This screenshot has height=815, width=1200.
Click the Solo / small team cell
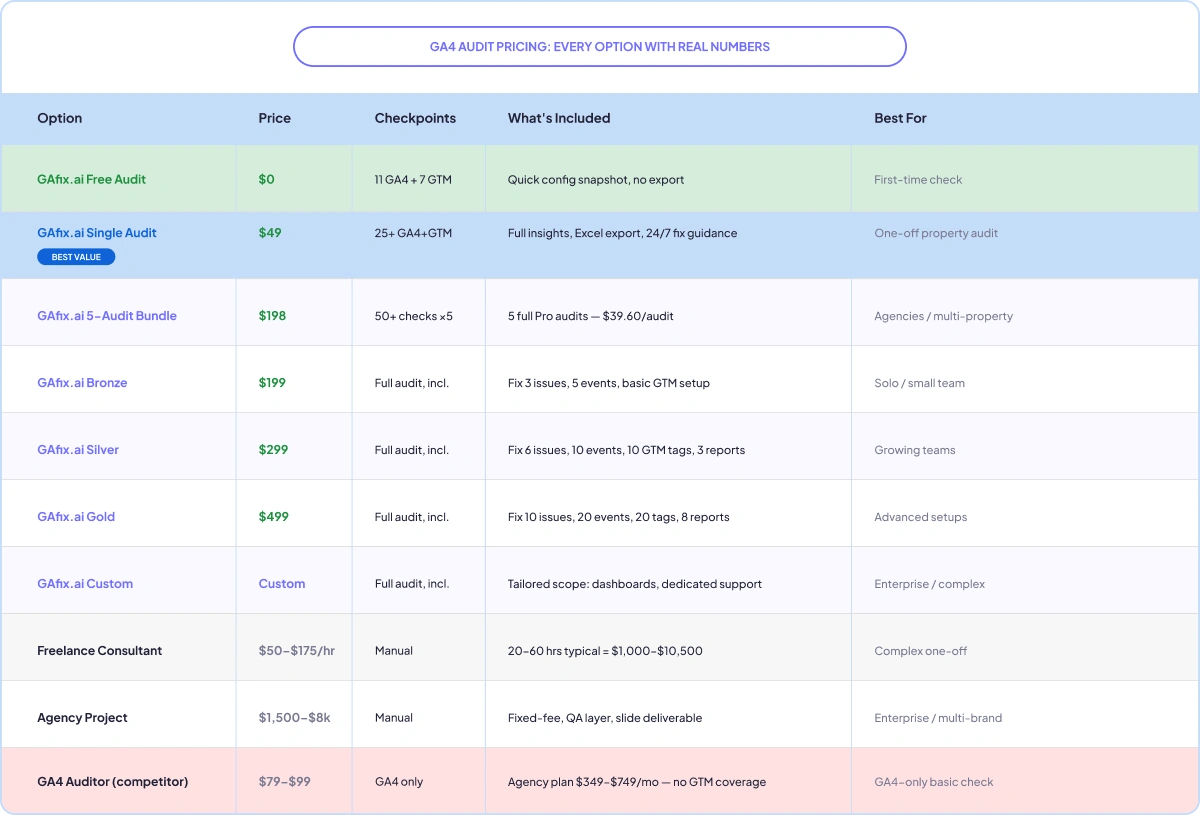[919, 383]
